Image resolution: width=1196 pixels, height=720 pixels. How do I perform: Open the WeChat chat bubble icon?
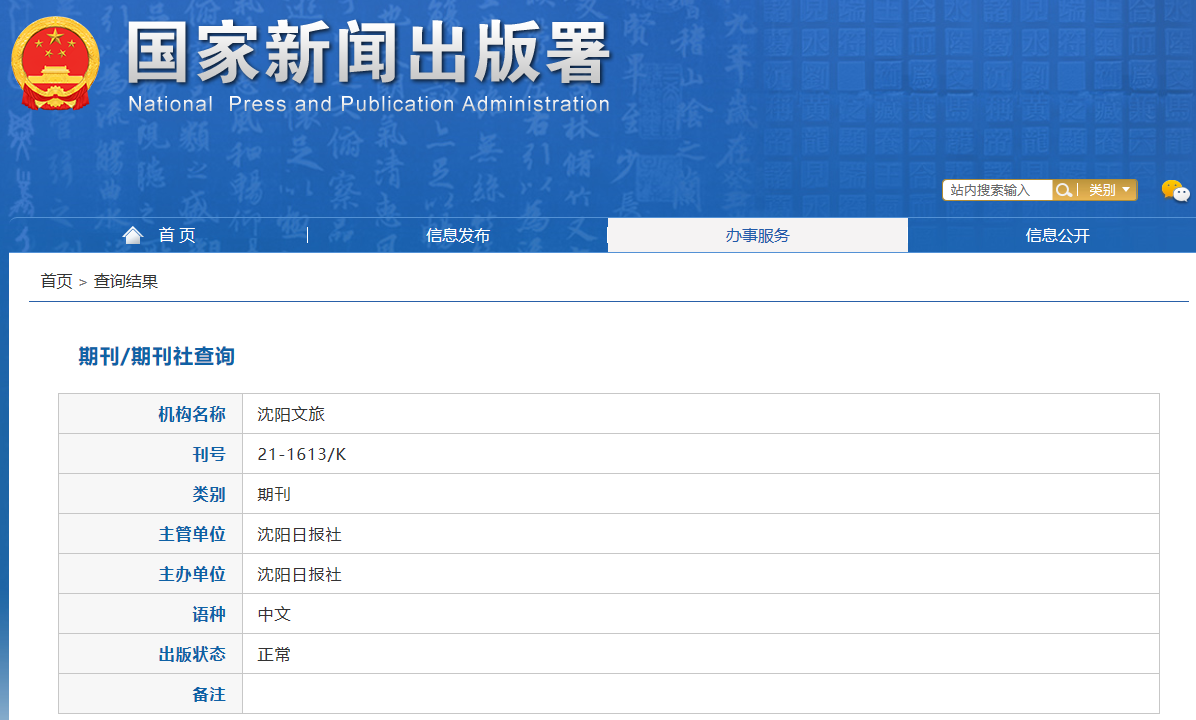pos(1175,191)
